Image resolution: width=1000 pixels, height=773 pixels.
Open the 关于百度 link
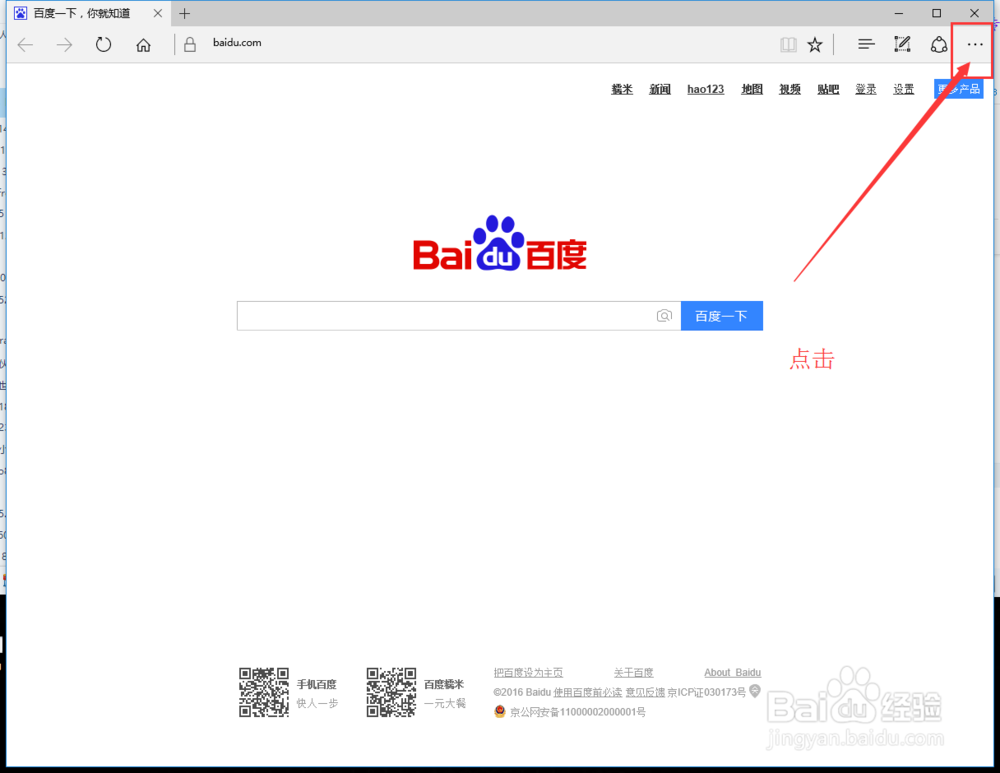pos(633,673)
